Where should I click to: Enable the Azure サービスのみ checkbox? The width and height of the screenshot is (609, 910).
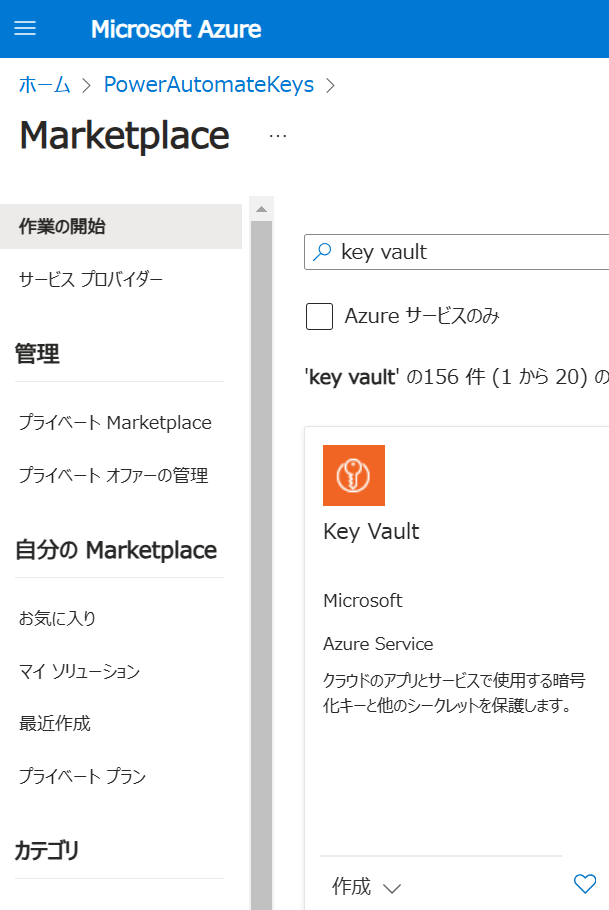click(319, 316)
